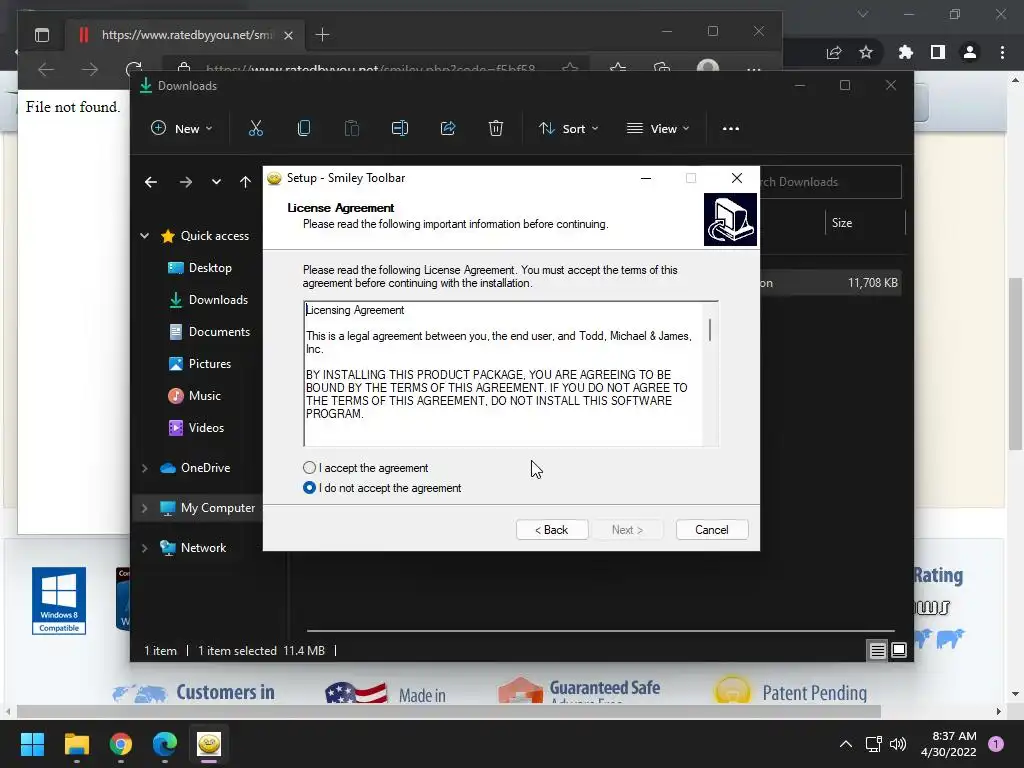Click the Rename icon in Explorer toolbar
The width and height of the screenshot is (1024, 768).
coord(400,129)
